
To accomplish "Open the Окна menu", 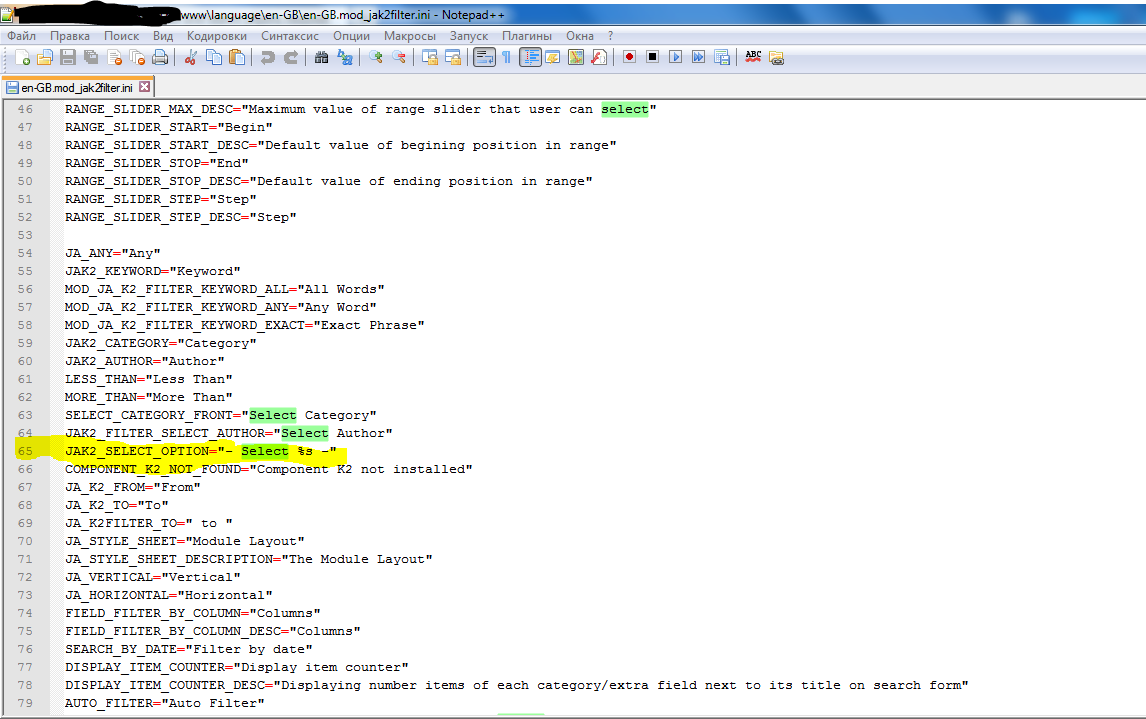I will 580,36.
